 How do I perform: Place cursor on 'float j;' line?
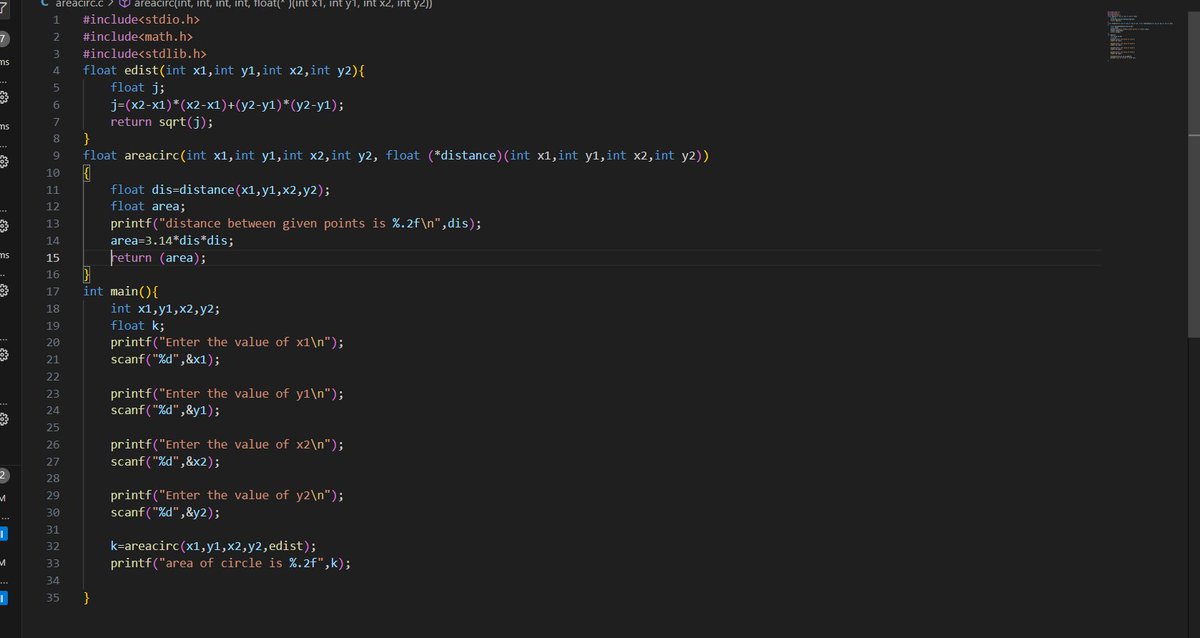click(138, 87)
